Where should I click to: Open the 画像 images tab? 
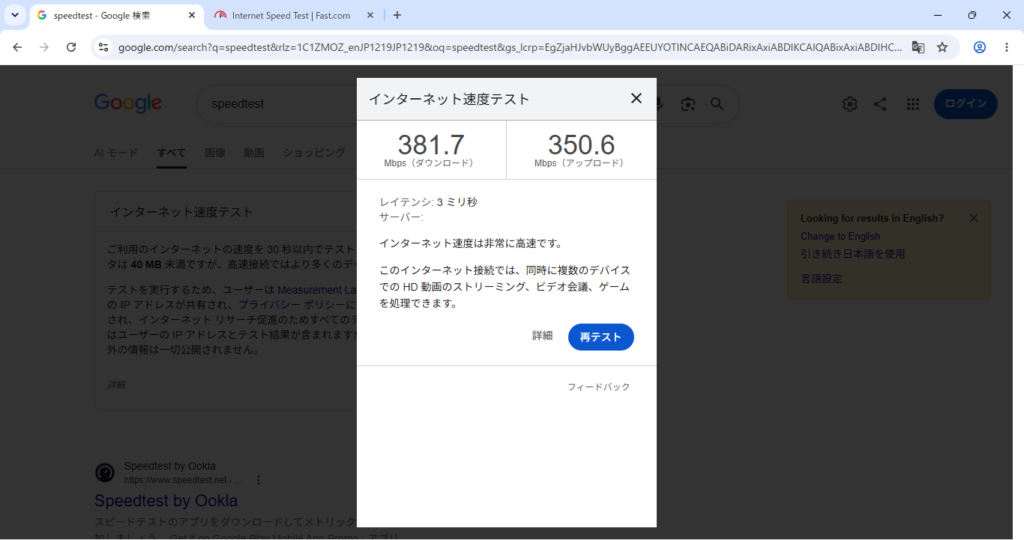click(x=215, y=153)
